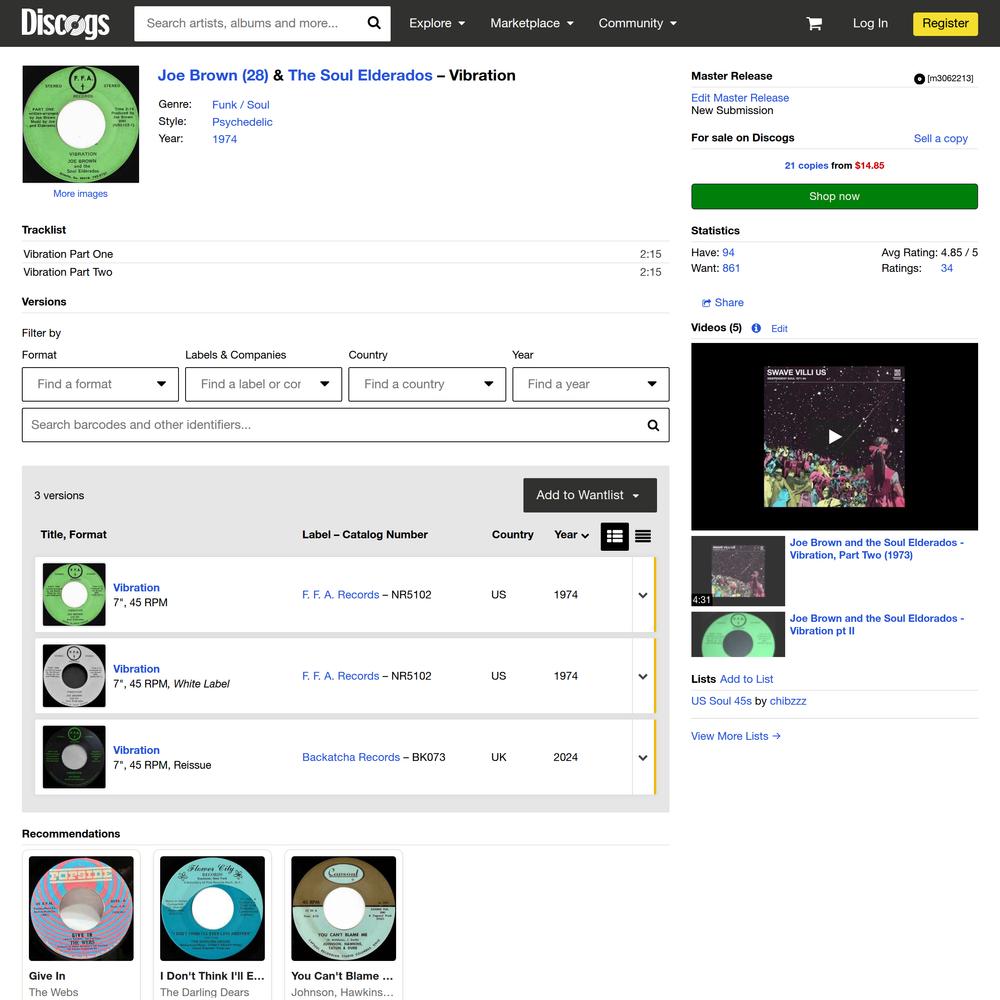Select the Psychedelic style link
The height and width of the screenshot is (1000, 1000).
click(x=242, y=122)
